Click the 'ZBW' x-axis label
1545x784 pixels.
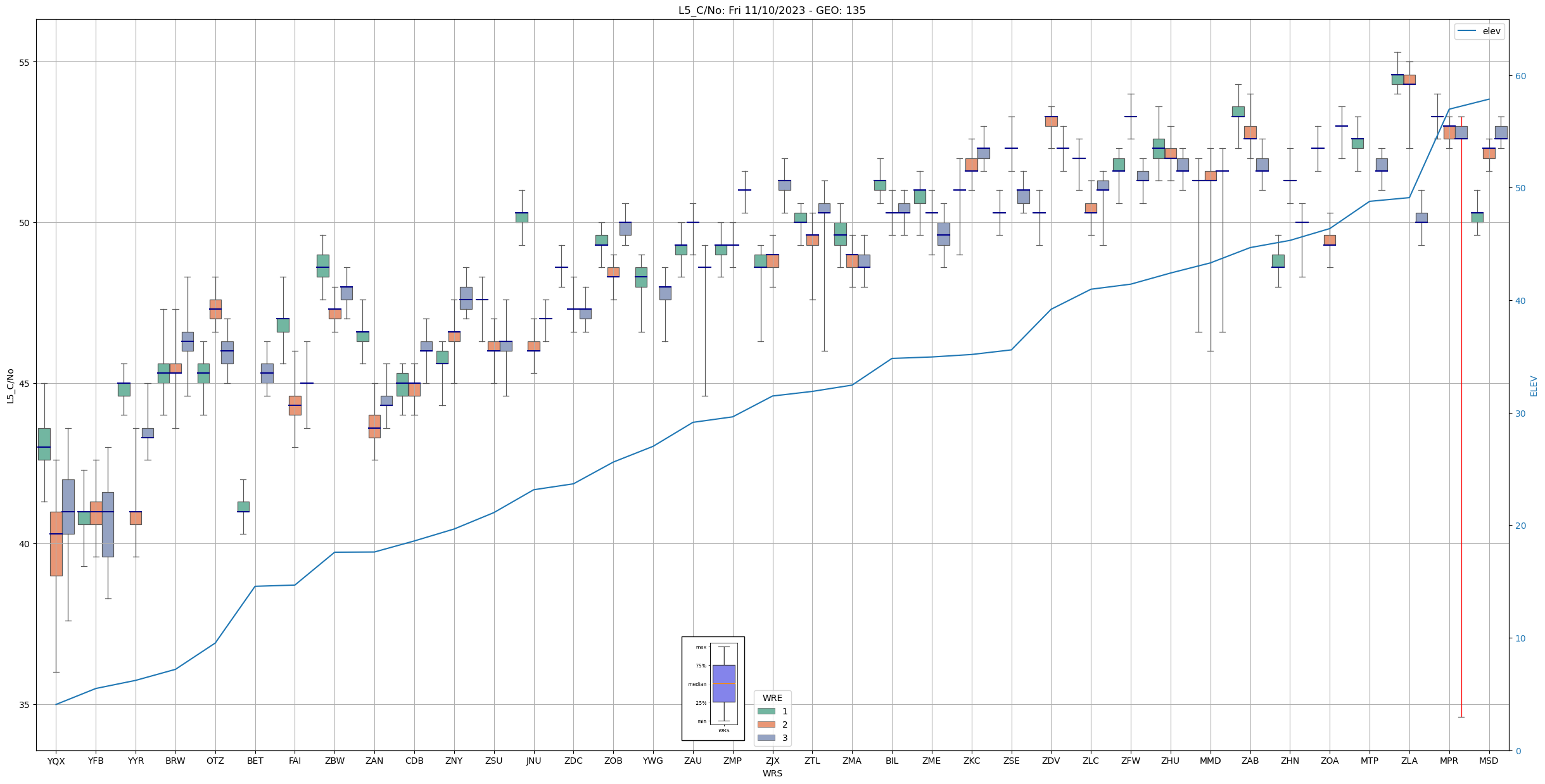(334, 761)
